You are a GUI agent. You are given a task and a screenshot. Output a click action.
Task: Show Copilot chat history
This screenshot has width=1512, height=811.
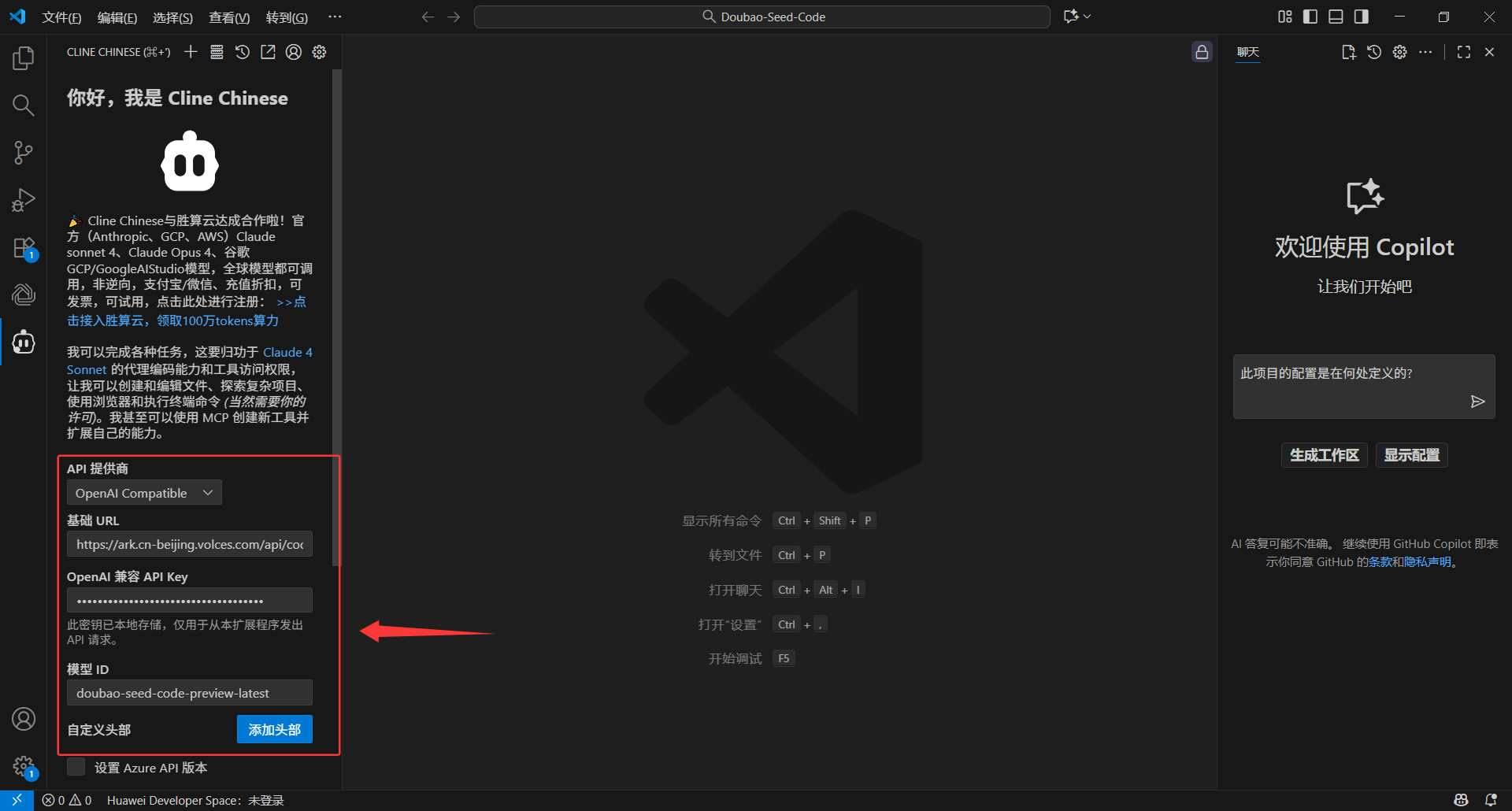[x=1374, y=52]
